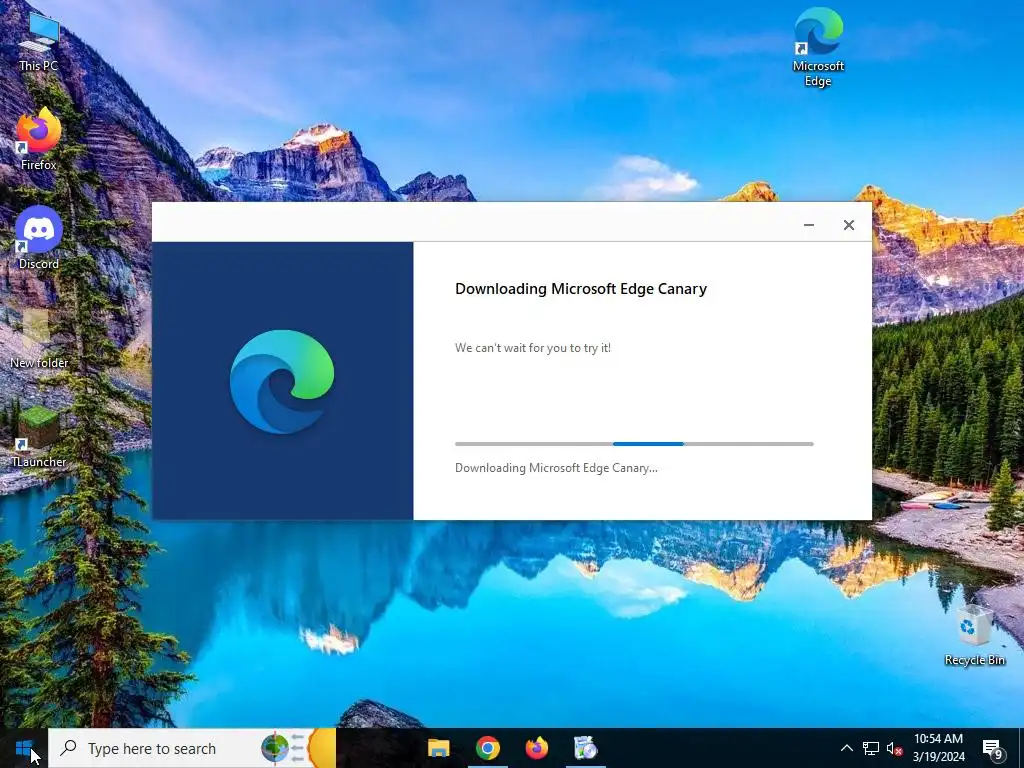Switch to the installer taskbar icon

click(x=586, y=748)
